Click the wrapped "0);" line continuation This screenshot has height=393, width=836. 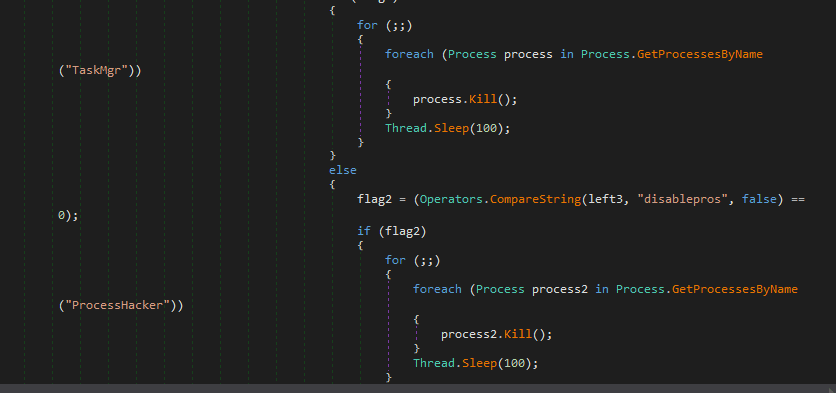68,216
